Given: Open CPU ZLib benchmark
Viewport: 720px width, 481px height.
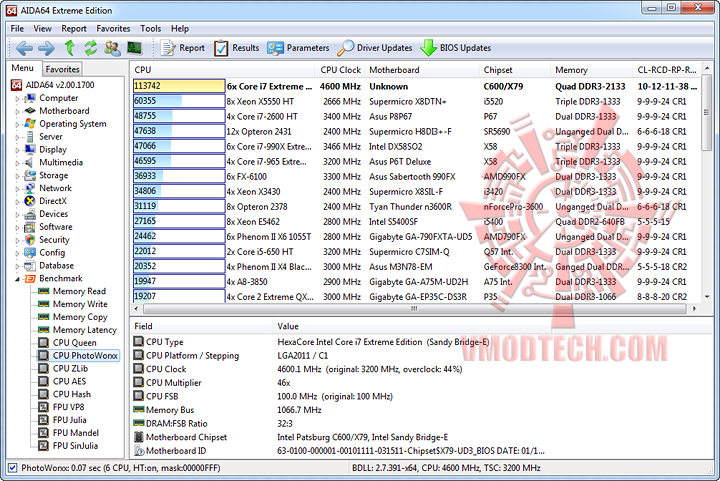Looking at the screenshot, I should coord(63,368).
